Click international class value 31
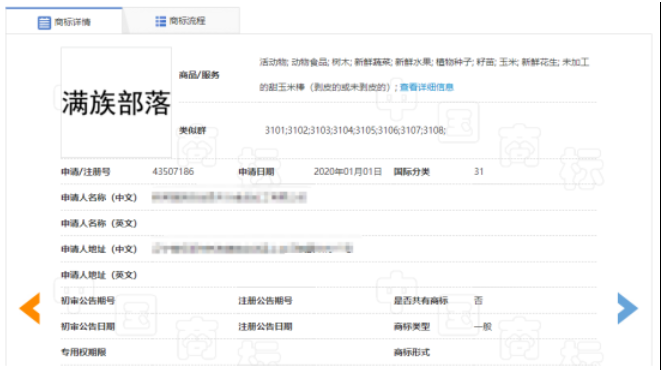 [479, 171]
